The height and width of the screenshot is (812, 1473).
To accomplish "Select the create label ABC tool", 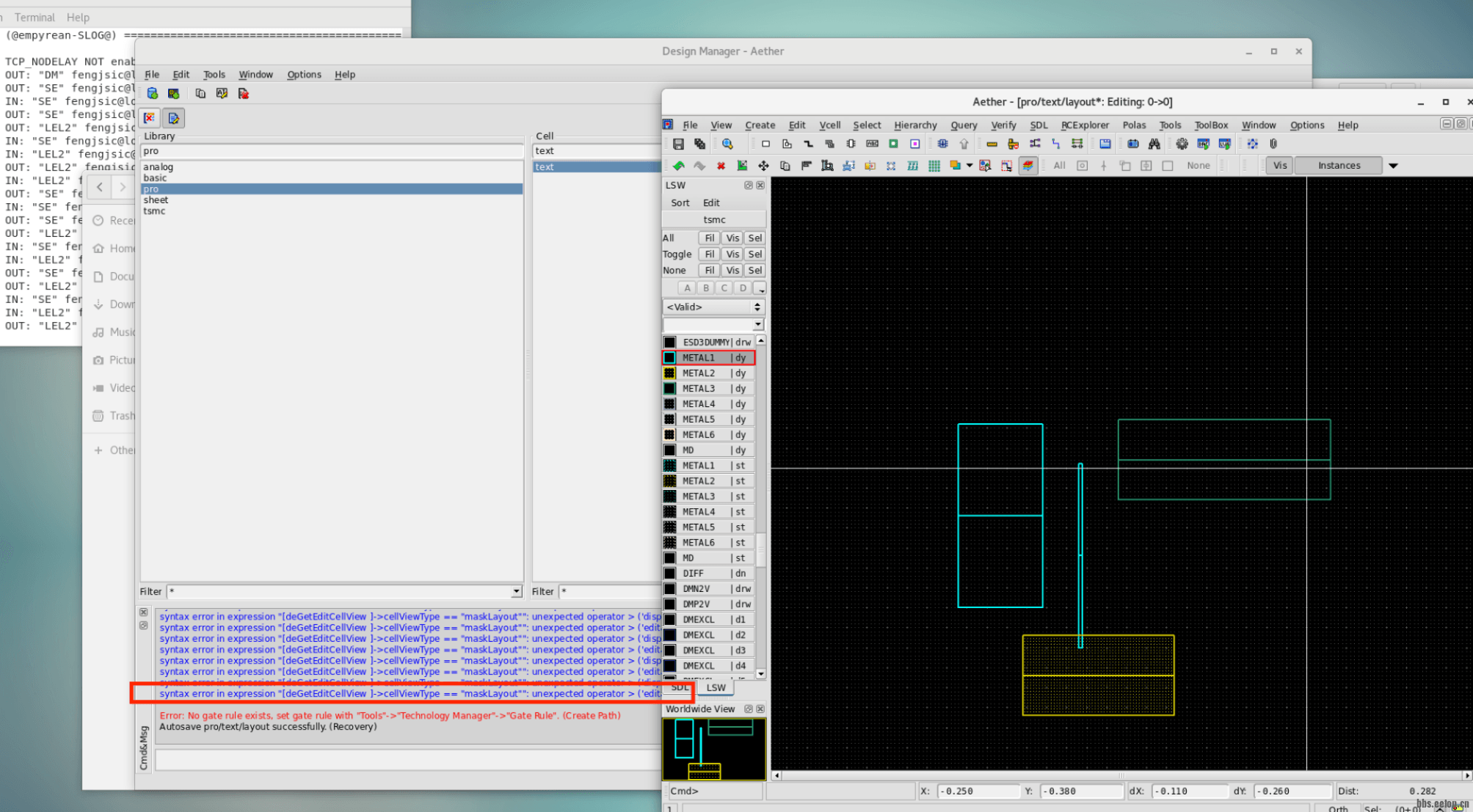I will [x=872, y=145].
